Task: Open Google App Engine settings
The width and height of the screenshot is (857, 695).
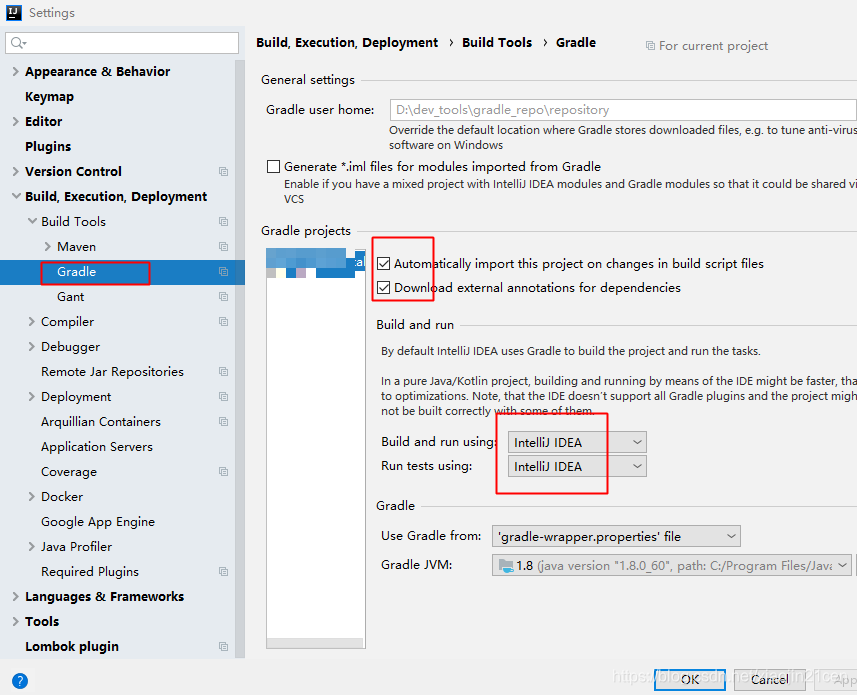Action: tap(98, 522)
